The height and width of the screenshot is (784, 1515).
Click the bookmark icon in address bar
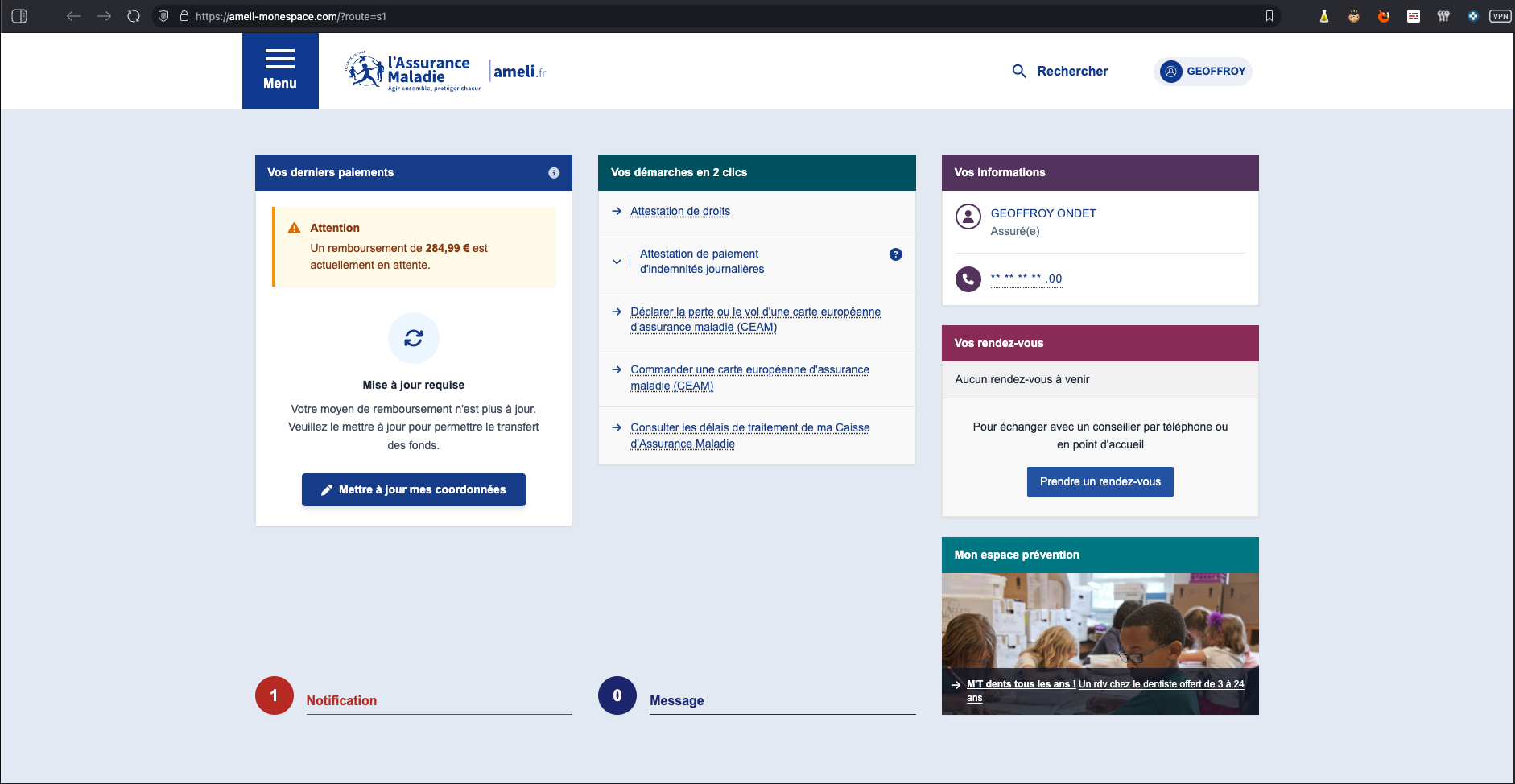pos(1269,16)
